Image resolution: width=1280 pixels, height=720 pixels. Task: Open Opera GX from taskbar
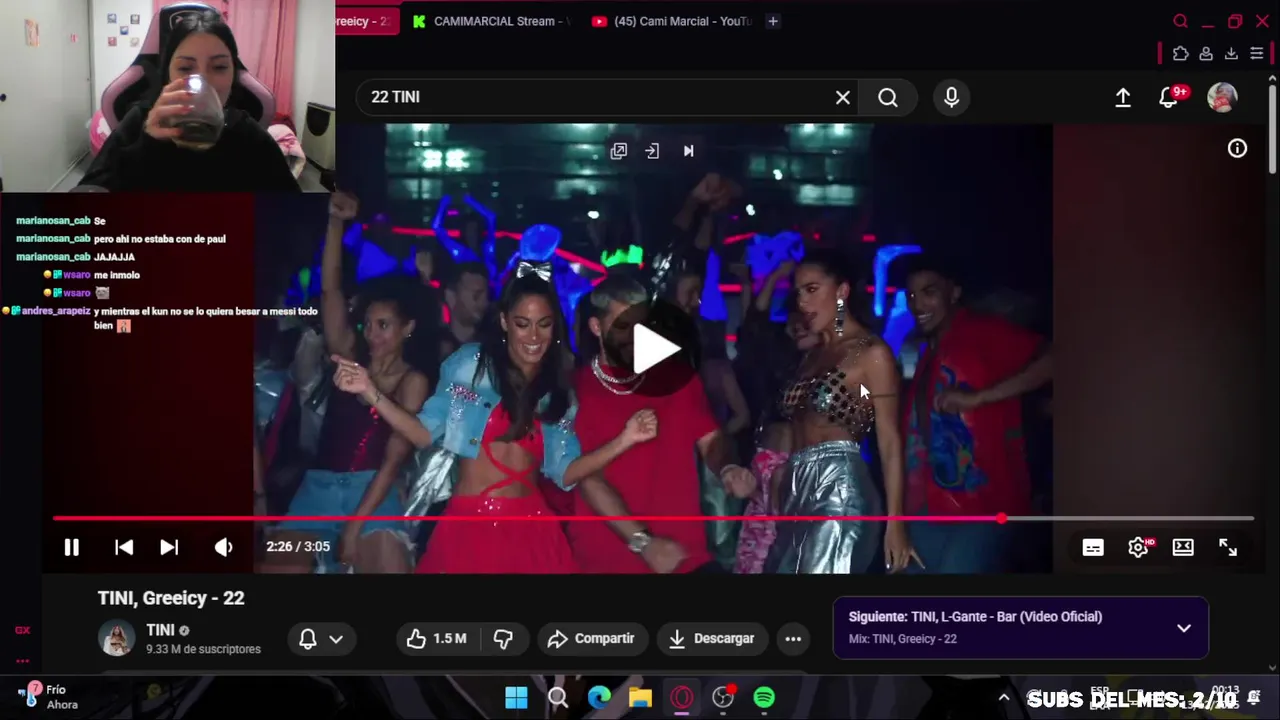coord(682,697)
